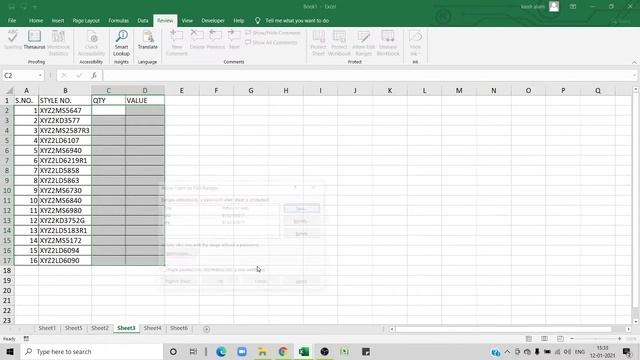
Task: Switch to the Formulas tab
Action: click(118, 20)
